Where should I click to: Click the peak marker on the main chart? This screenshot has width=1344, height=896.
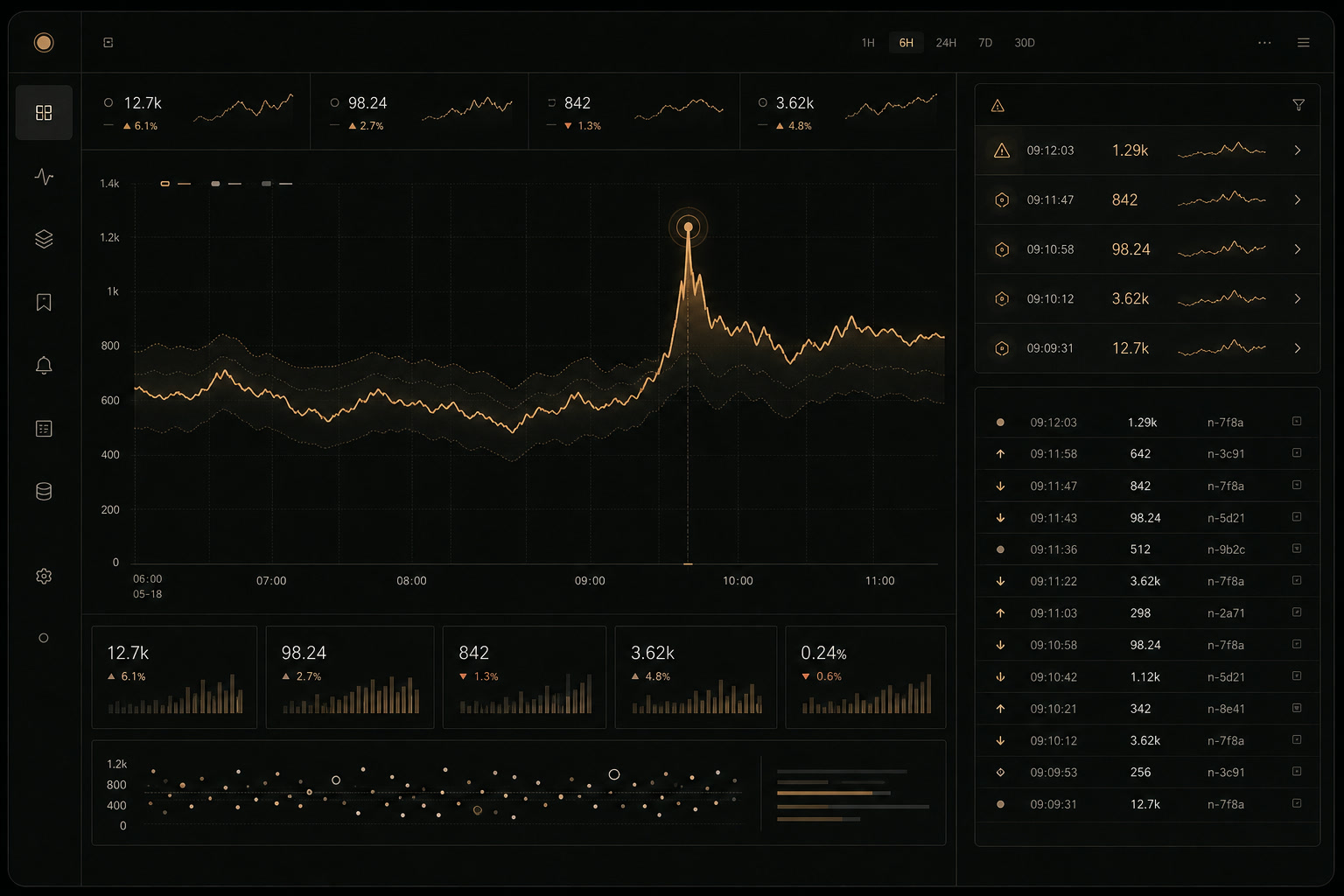pos(689,227)
